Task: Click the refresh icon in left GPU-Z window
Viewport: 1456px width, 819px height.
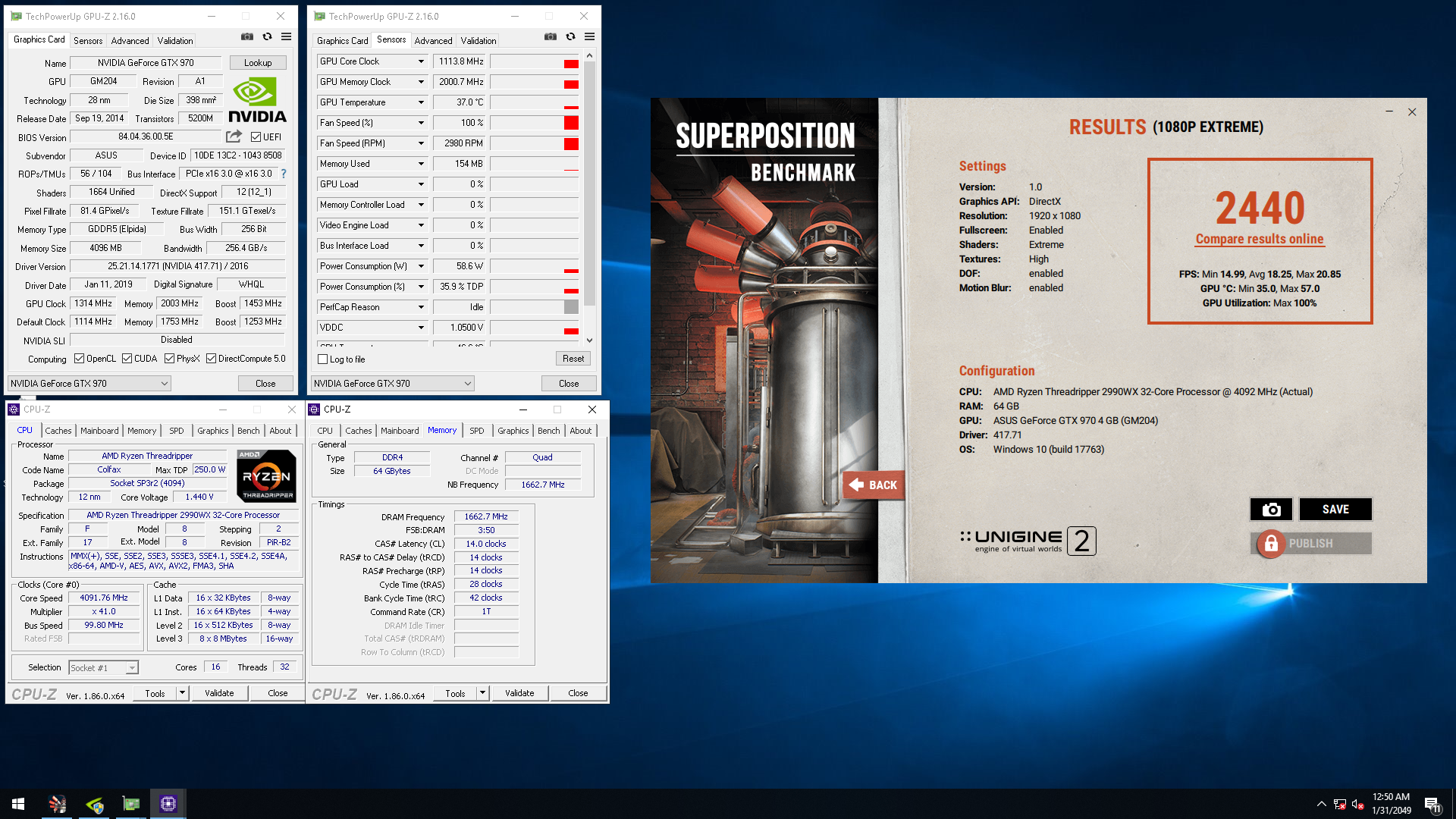Action: point(267,36)
